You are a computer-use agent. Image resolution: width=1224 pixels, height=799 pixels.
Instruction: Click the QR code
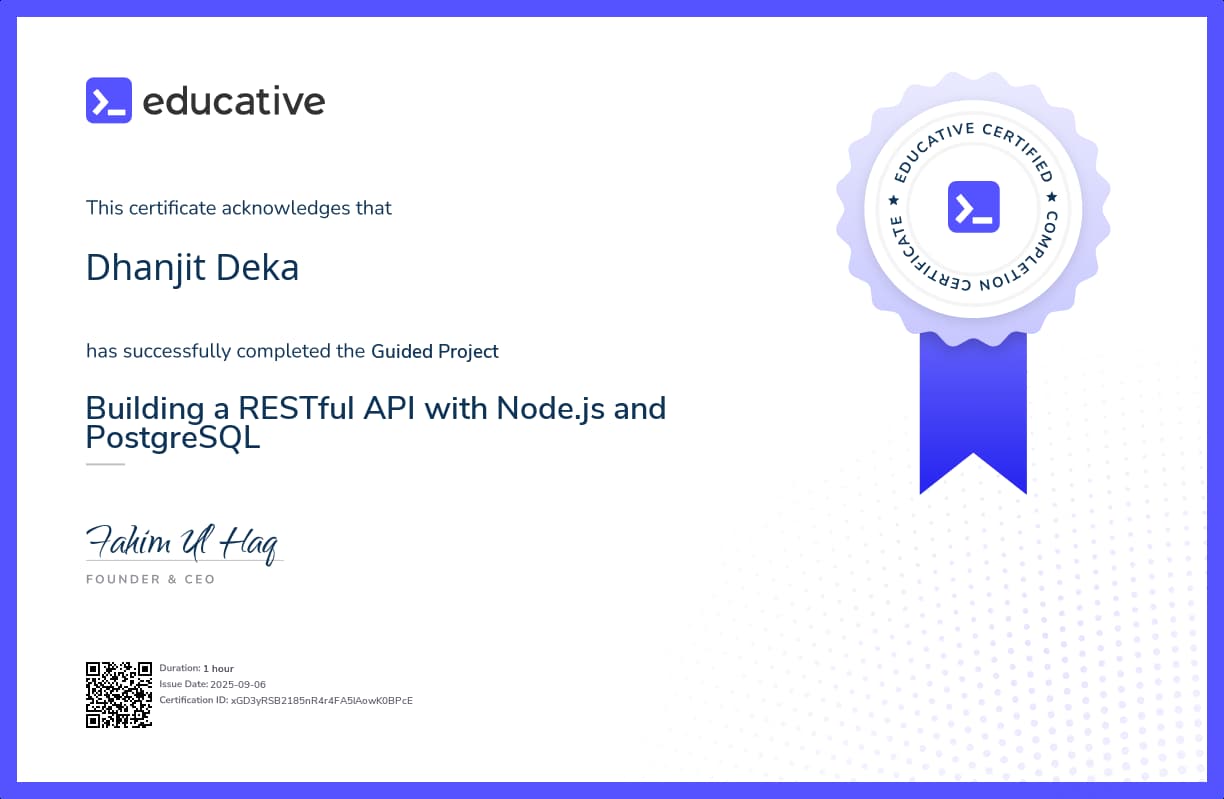click(118, 694)
